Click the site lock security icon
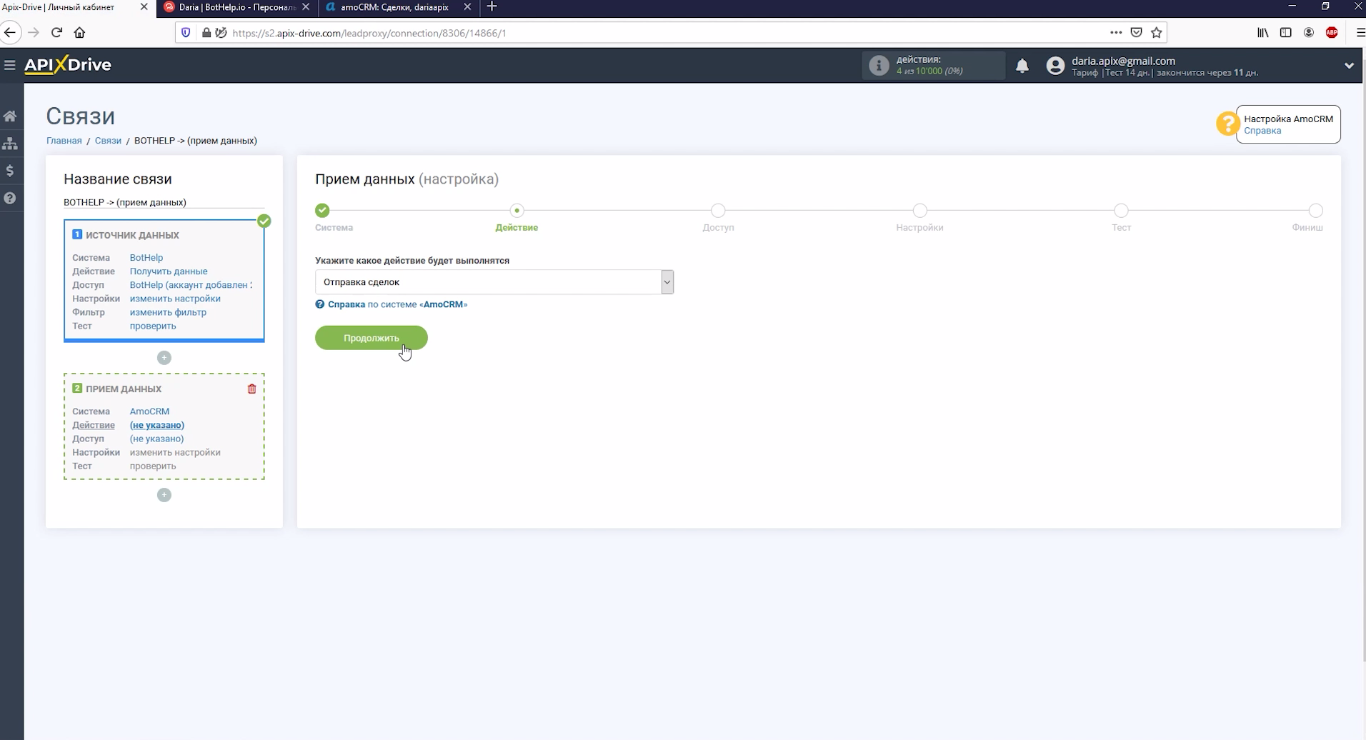The height and width of the screenshot is (740, 1366). pyautogui.click(x=207, y=32)
